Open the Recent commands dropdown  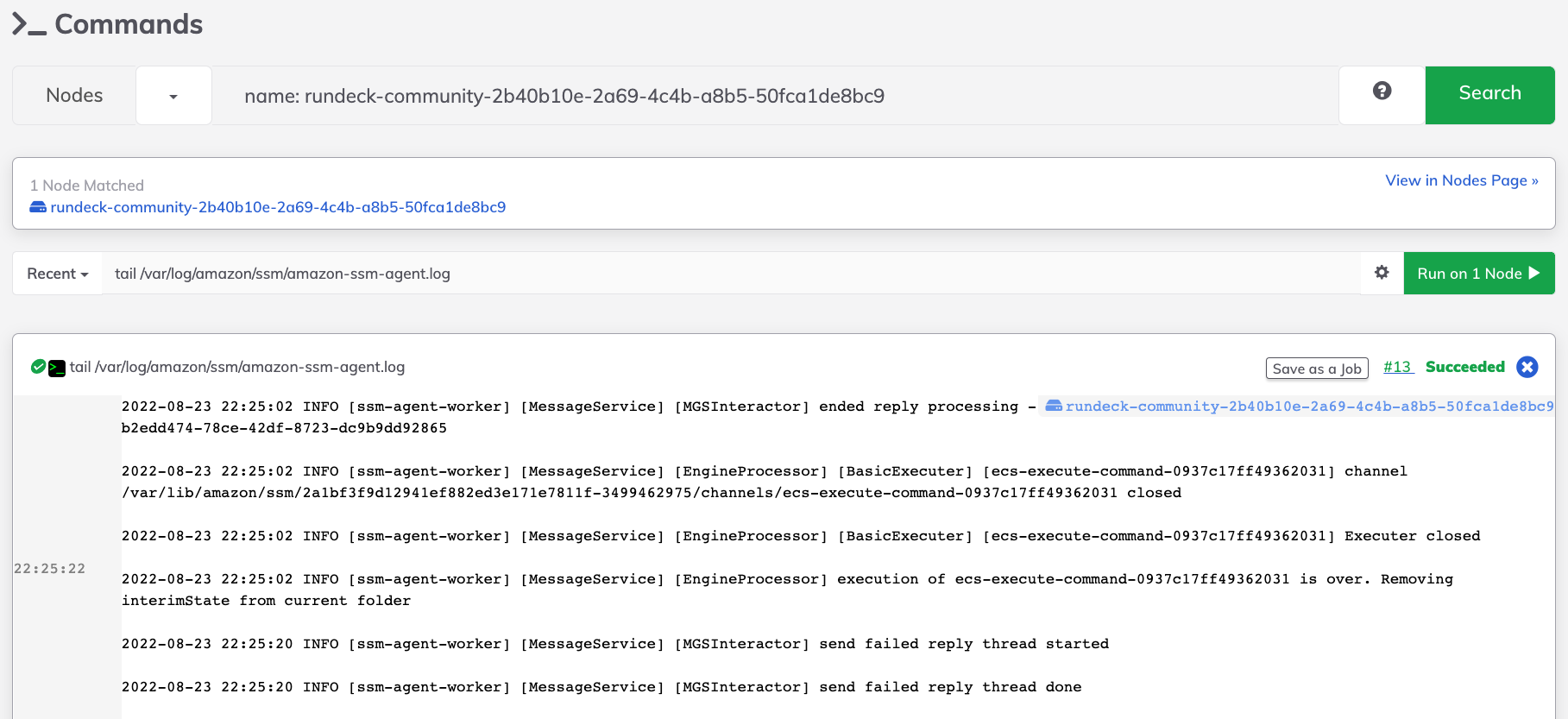coord(58,274)
